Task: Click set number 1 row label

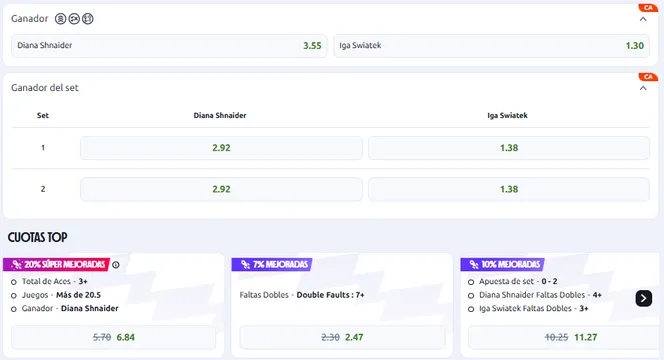Action: coord(43,148)
